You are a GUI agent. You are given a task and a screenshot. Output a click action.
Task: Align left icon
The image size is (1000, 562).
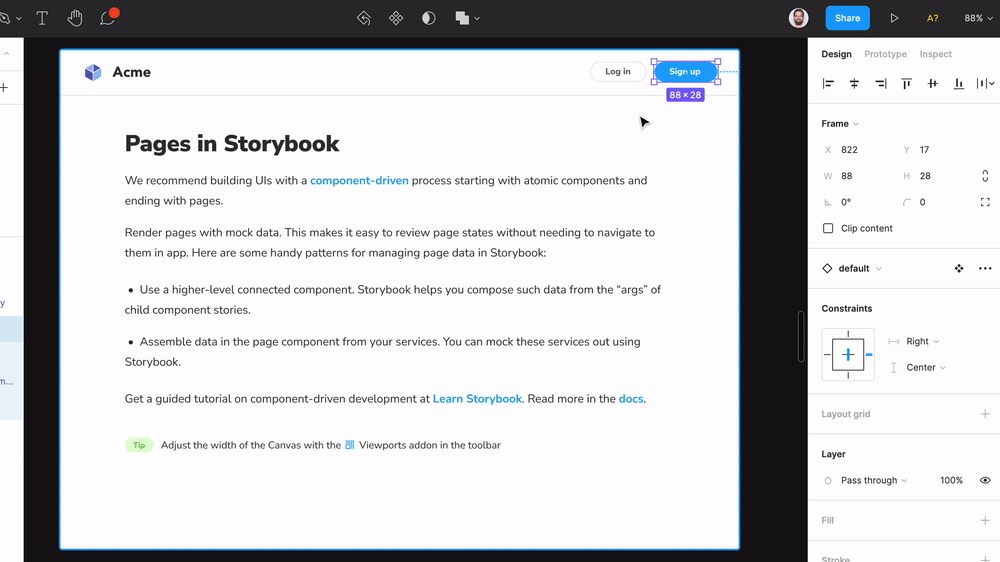(x=828, y=84)
